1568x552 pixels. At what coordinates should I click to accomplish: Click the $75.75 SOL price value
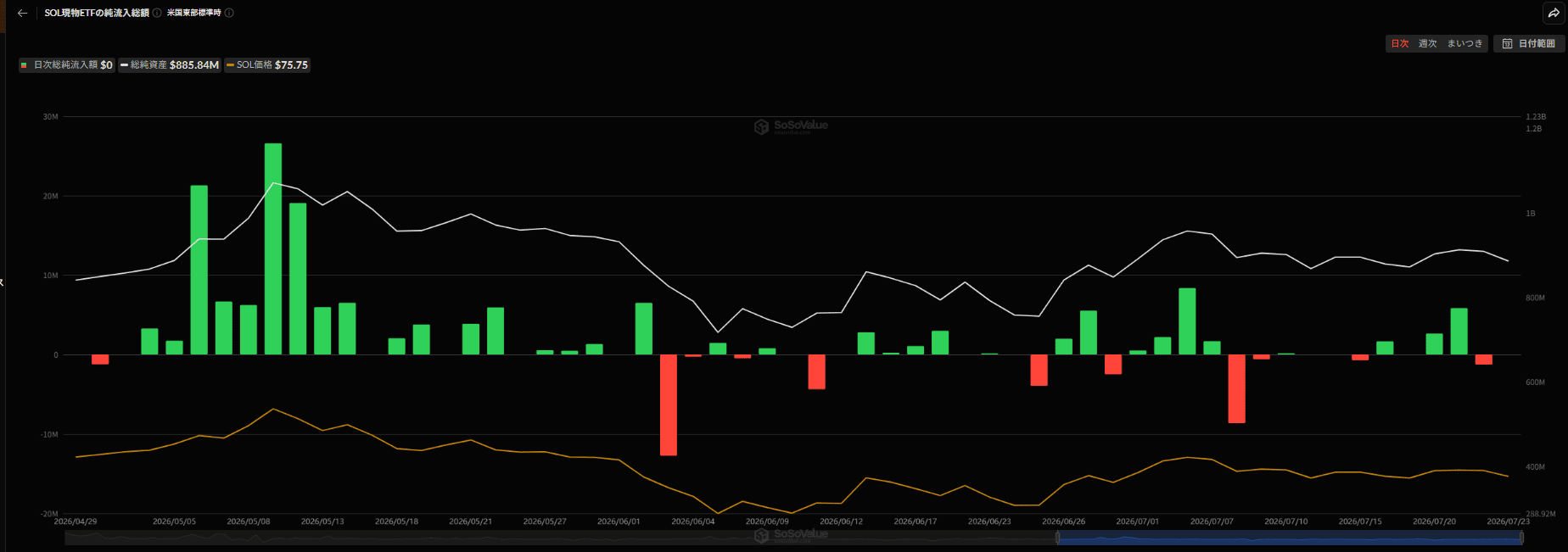[x=291, y=64]
